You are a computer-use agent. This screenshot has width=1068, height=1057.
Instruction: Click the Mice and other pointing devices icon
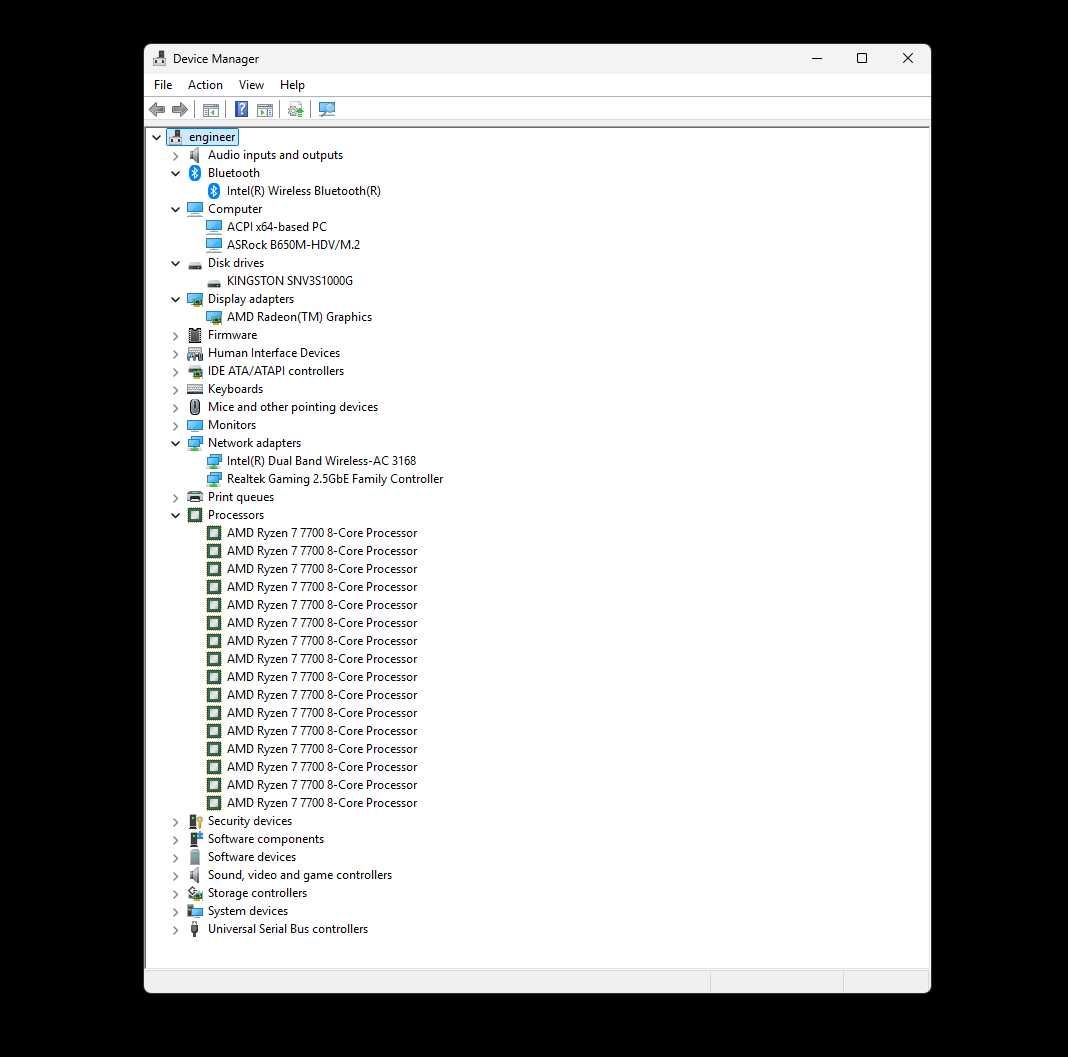(195, 407)
